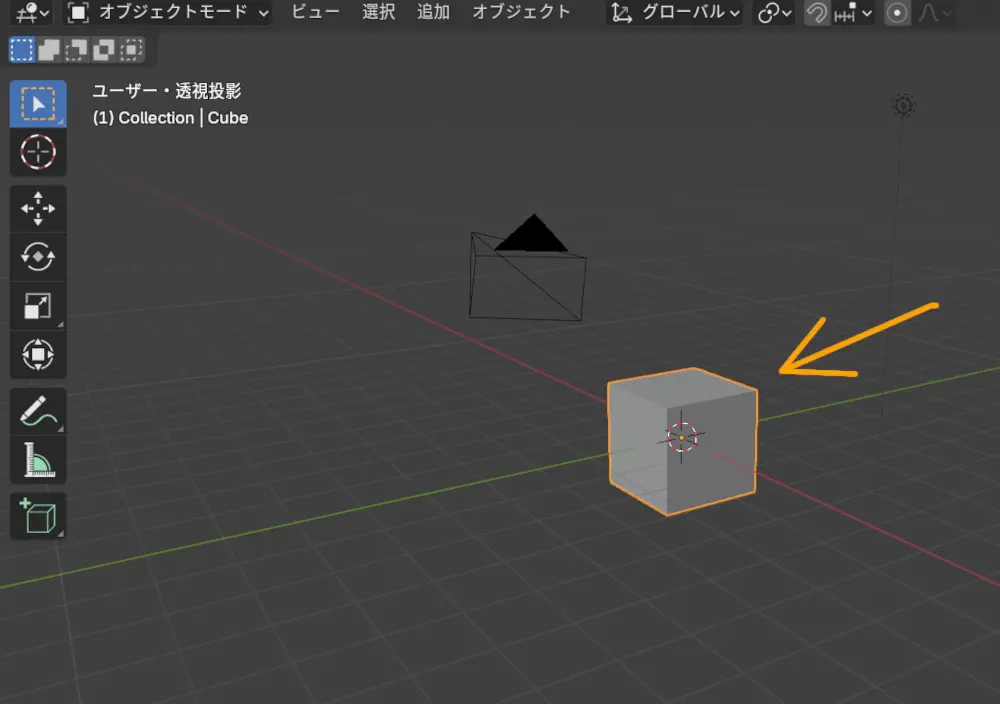The width and height of the screenshot is (1000, 704).
Task: Click the (1) Collection | Cube label
Action: [170, 118]
